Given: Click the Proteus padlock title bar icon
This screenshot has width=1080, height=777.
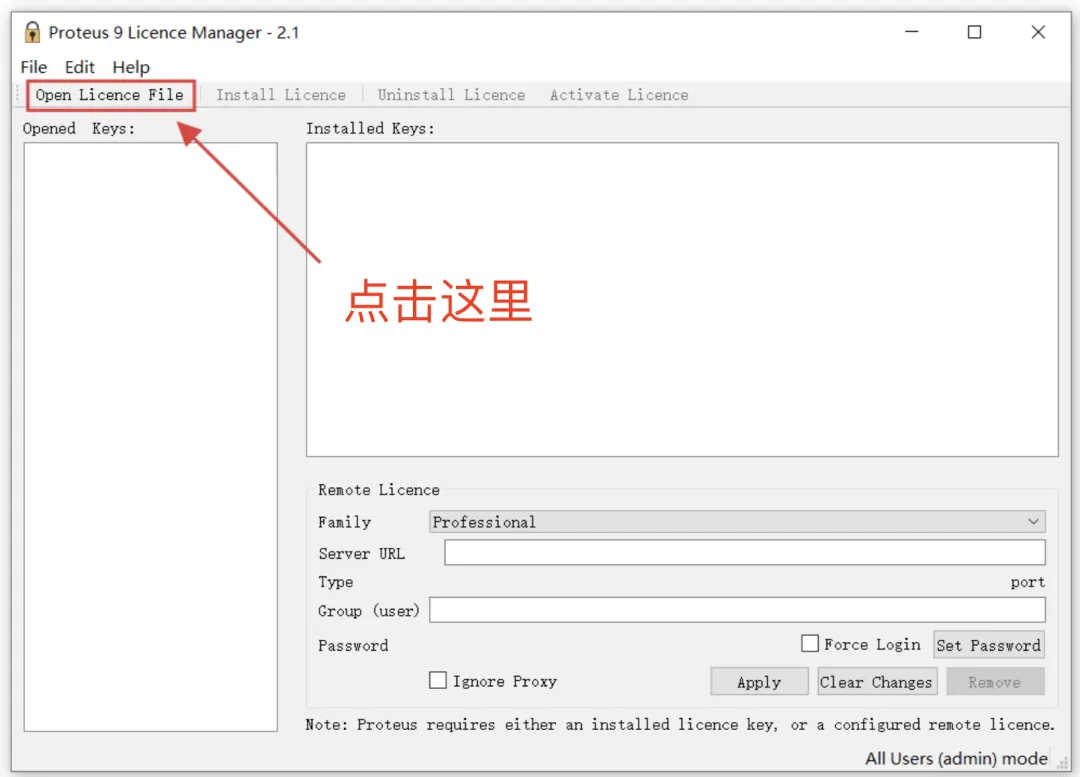Looking at the screenshot, I should point(32,32).
